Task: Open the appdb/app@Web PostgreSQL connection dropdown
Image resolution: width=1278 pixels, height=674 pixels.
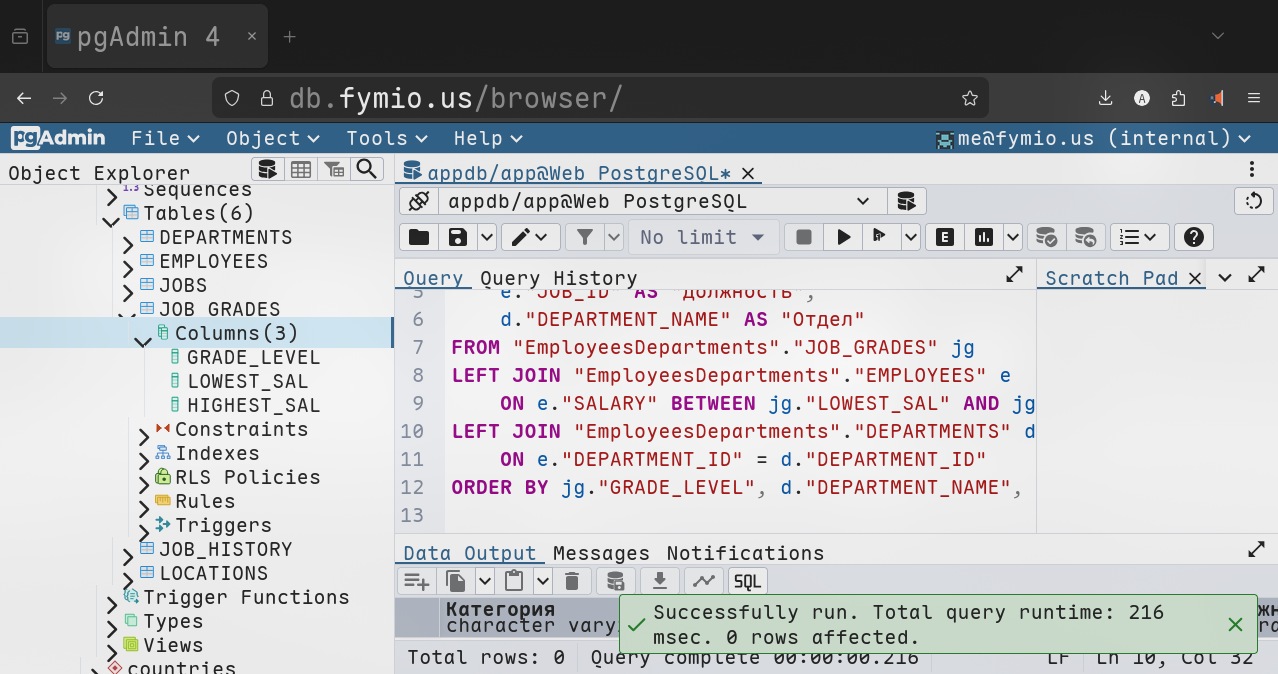Action: tap(660, 201)
